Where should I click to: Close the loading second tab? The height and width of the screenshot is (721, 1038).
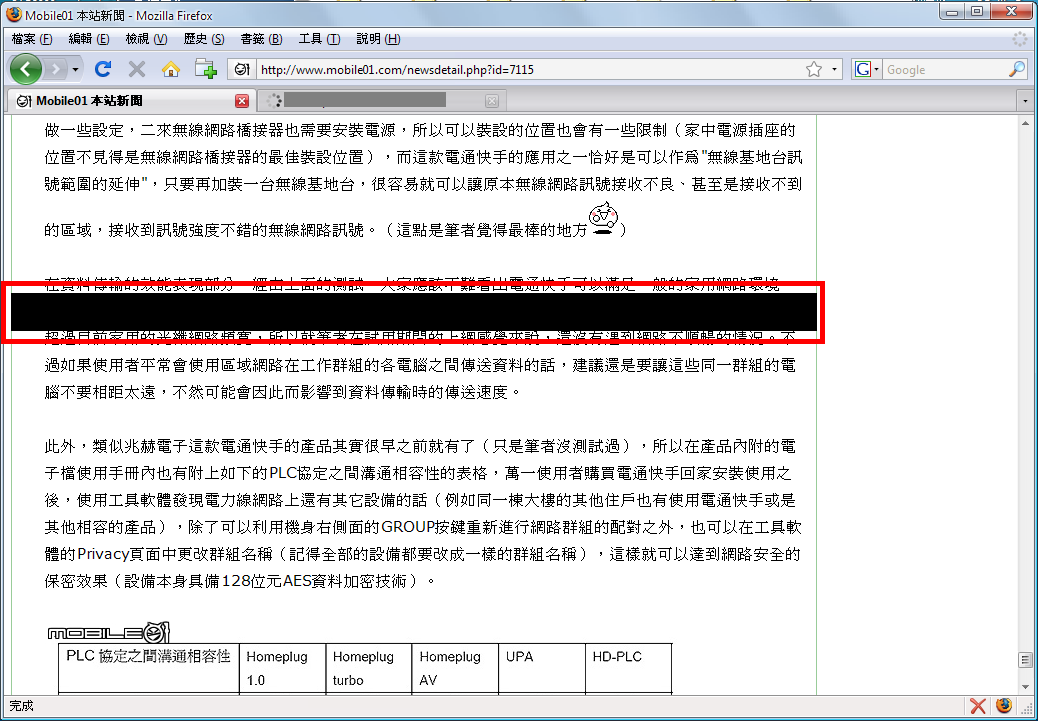(x=491, y=101)
